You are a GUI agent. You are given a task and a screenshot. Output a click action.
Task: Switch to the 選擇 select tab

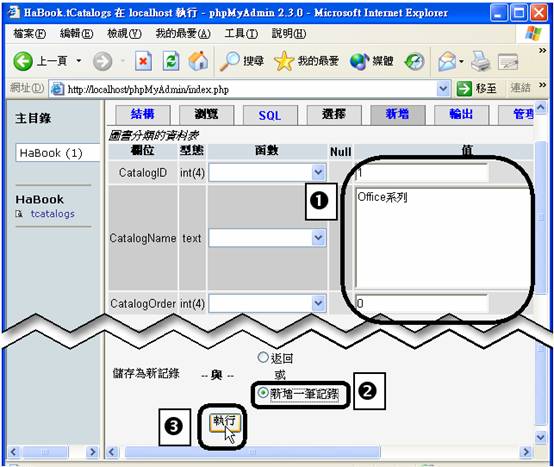coord(334,115)
